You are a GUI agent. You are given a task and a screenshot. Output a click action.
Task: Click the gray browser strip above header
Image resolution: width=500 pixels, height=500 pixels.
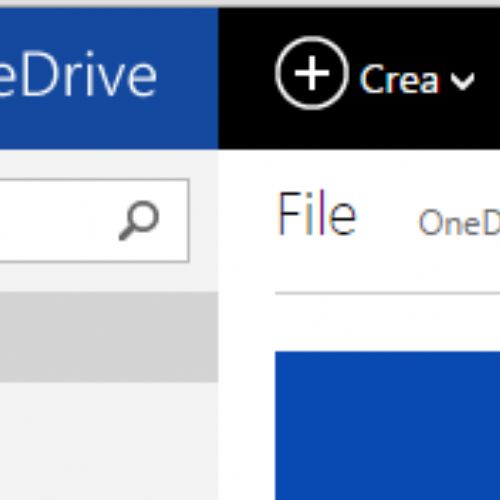coord(250,4)
